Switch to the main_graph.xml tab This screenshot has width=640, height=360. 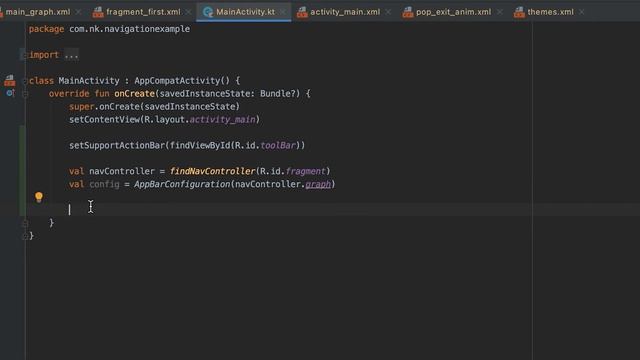point(38,12)
